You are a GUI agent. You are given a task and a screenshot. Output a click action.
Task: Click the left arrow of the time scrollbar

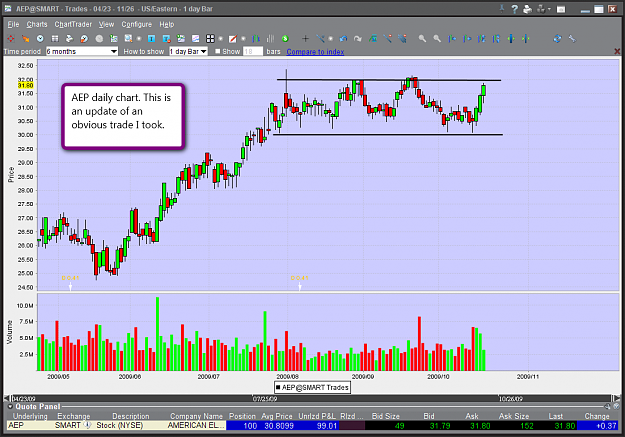click(x=7, y=398)
